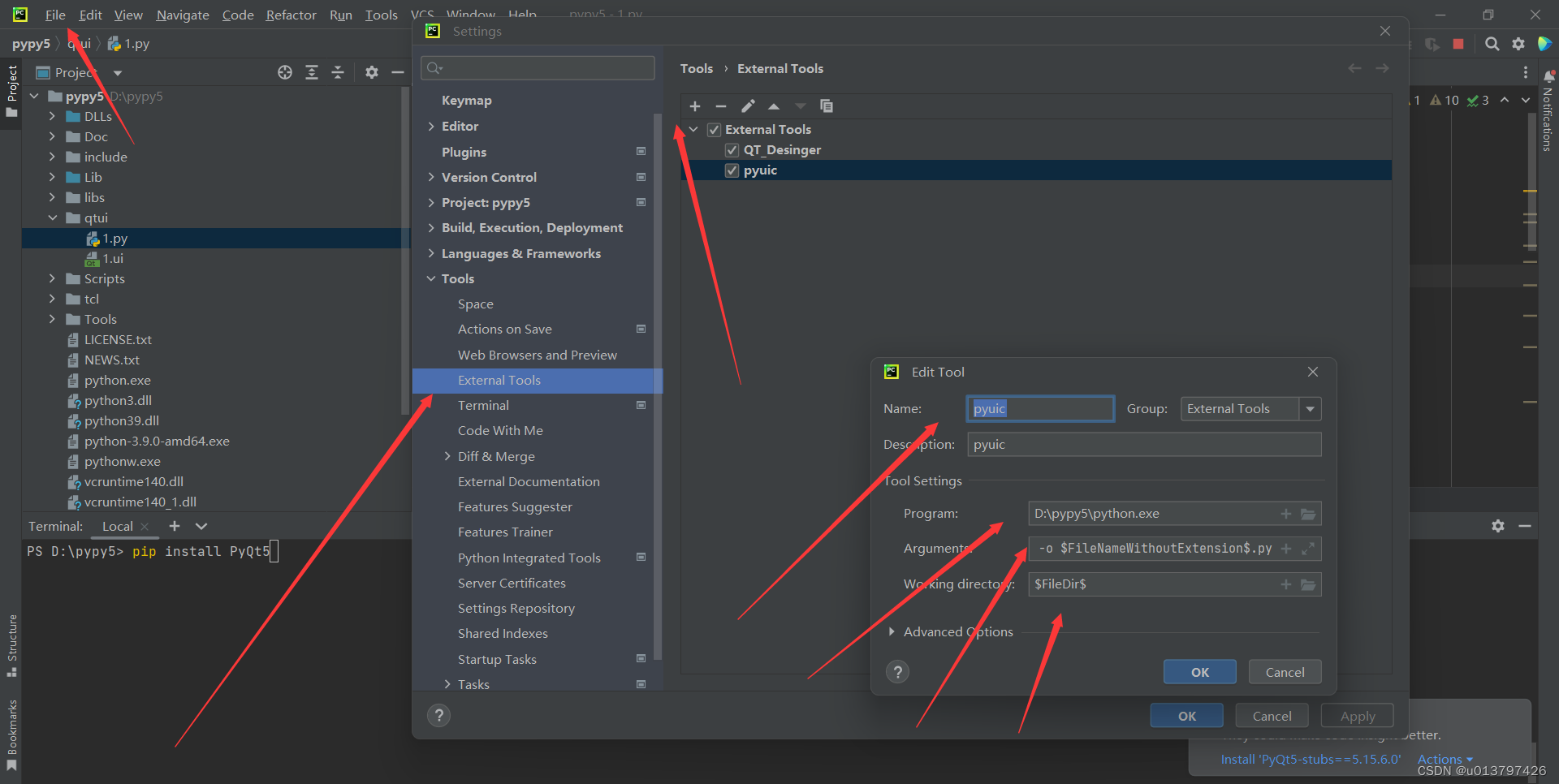Viewport: 1559px width, 784px height.
Task: Expand Advanced Options section
Action: tap(892, 632)
